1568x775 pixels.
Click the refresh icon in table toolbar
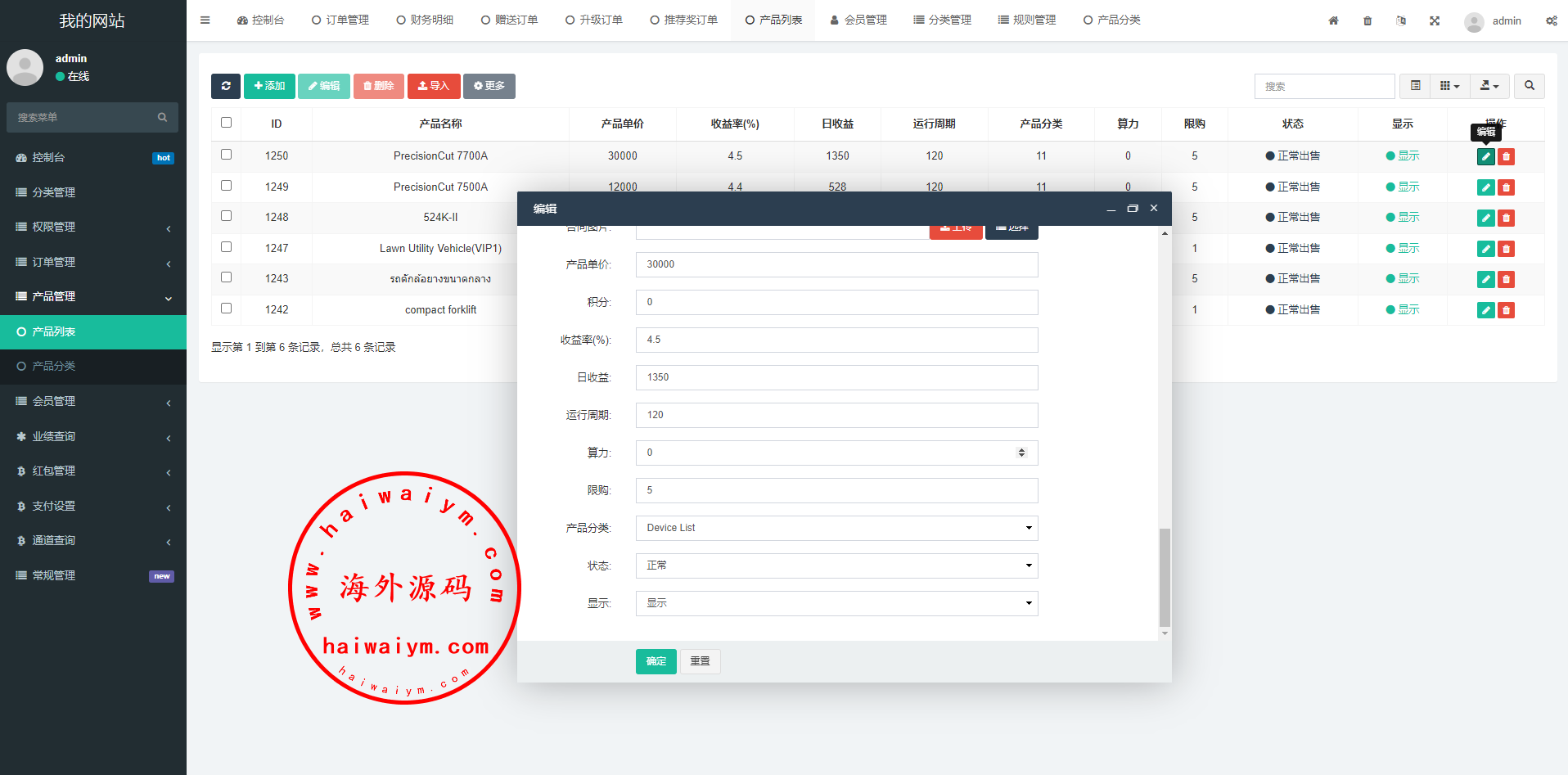[x=226, y=86]
